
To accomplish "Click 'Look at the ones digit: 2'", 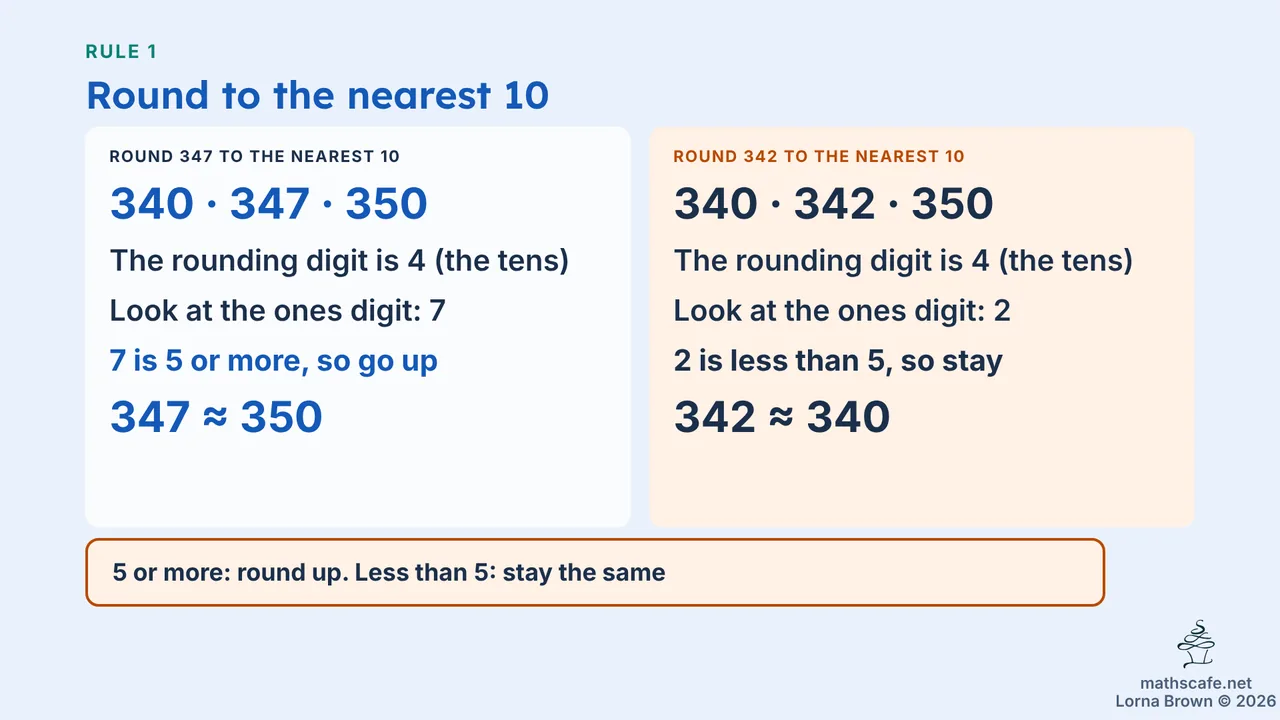I will 842,311.
